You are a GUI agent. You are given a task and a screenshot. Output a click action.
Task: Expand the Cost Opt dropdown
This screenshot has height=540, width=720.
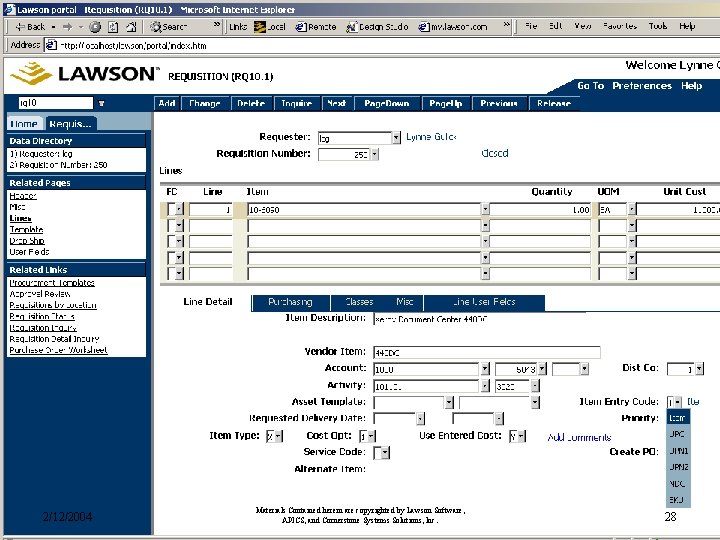click(371, 436)
